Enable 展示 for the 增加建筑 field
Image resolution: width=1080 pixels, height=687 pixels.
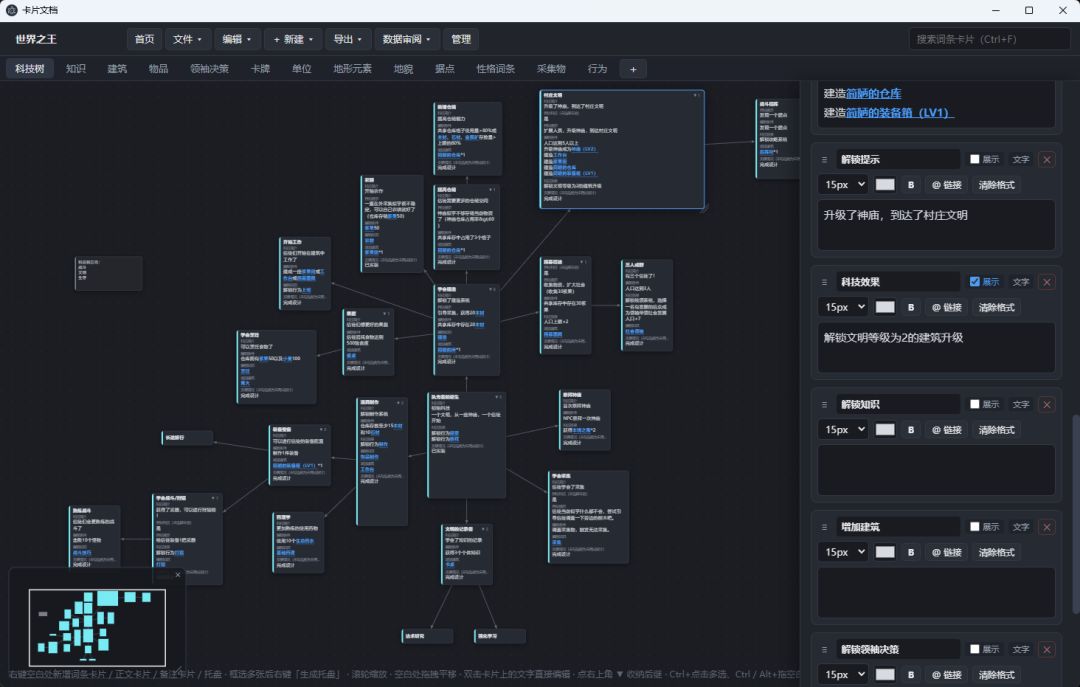pos(975,527)
